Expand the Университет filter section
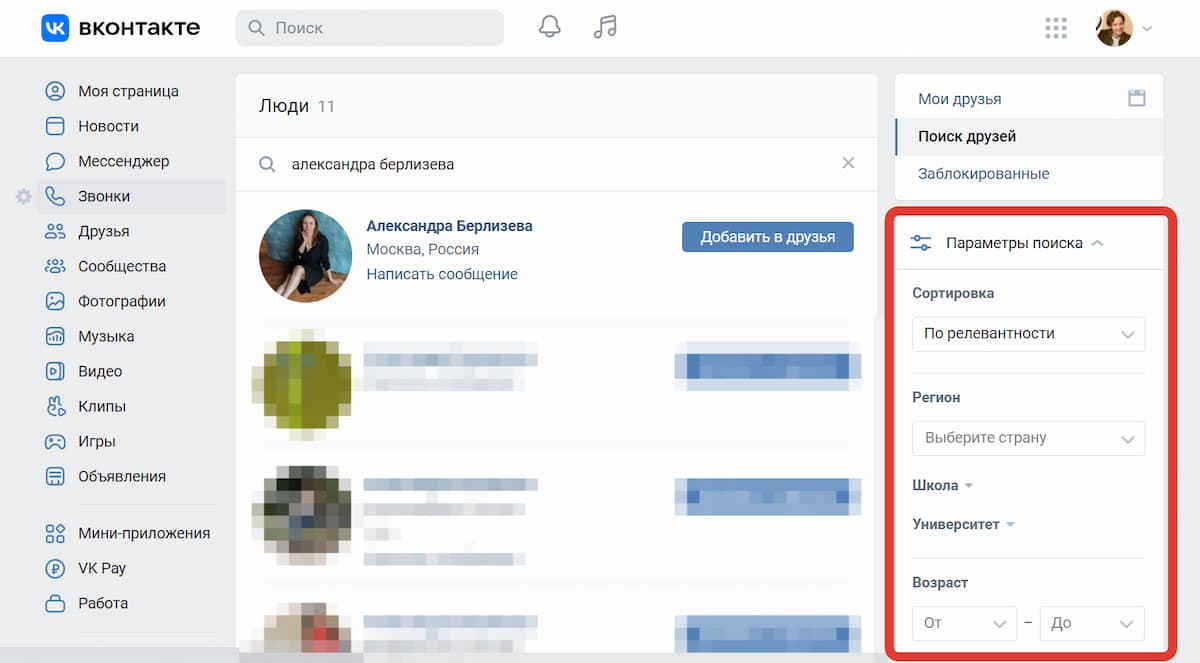The height and width of the screenshot is (663, 1200). click(963, 525)
